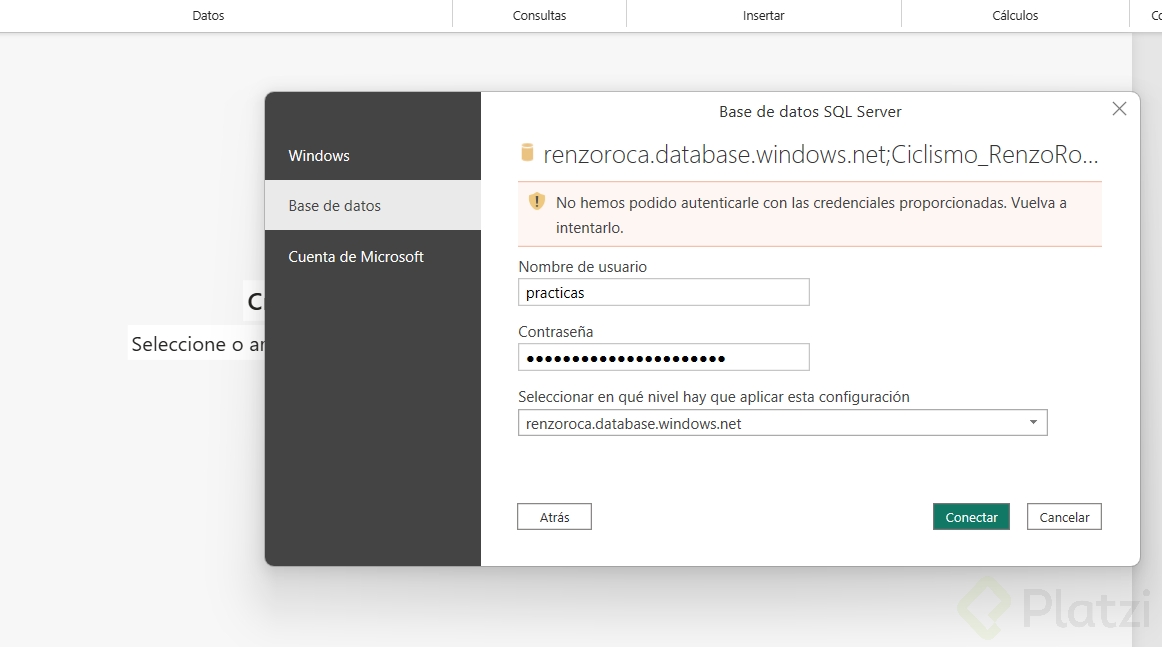
Task: Open the Consultas ribbon group
Action: (x=540, y=15)
